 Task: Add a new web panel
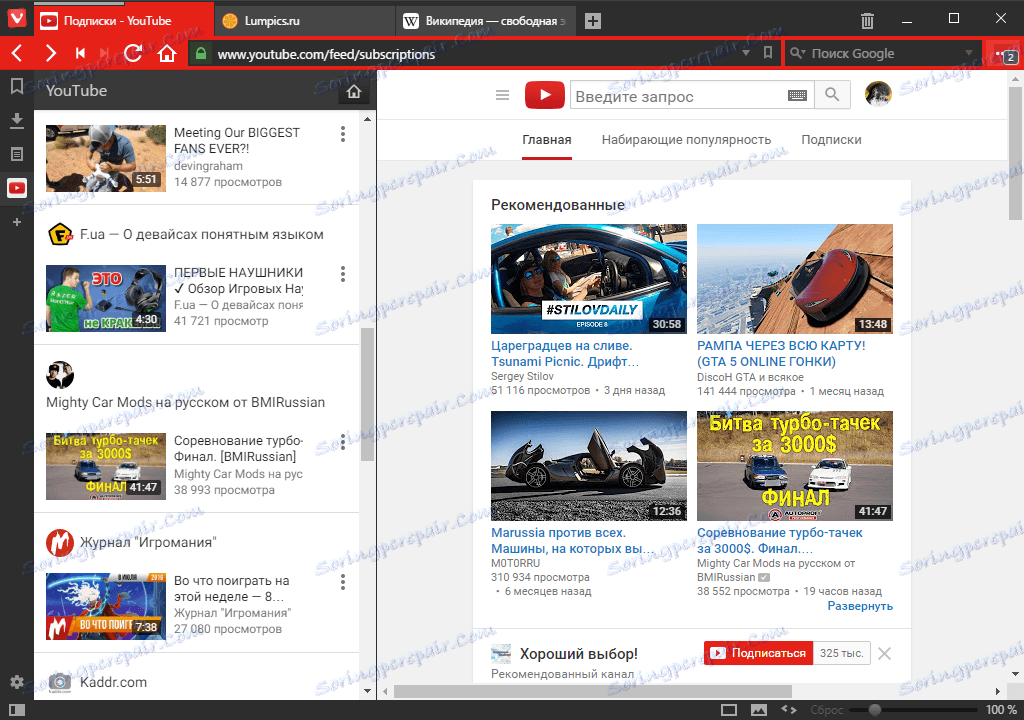pos(17,222)
